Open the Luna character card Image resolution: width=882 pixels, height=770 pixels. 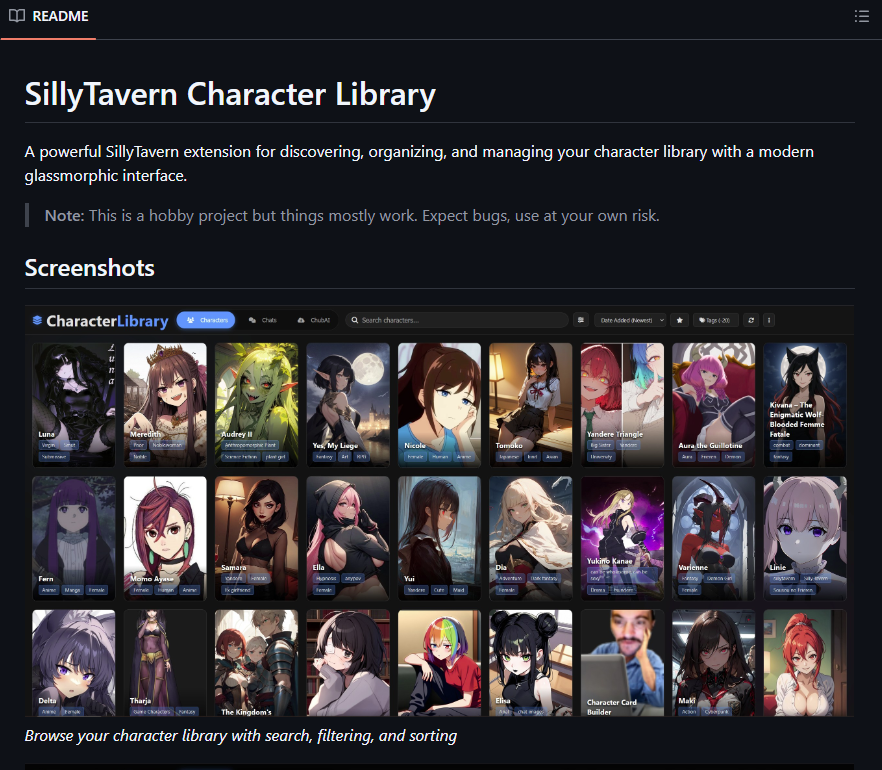coord(74,405)
